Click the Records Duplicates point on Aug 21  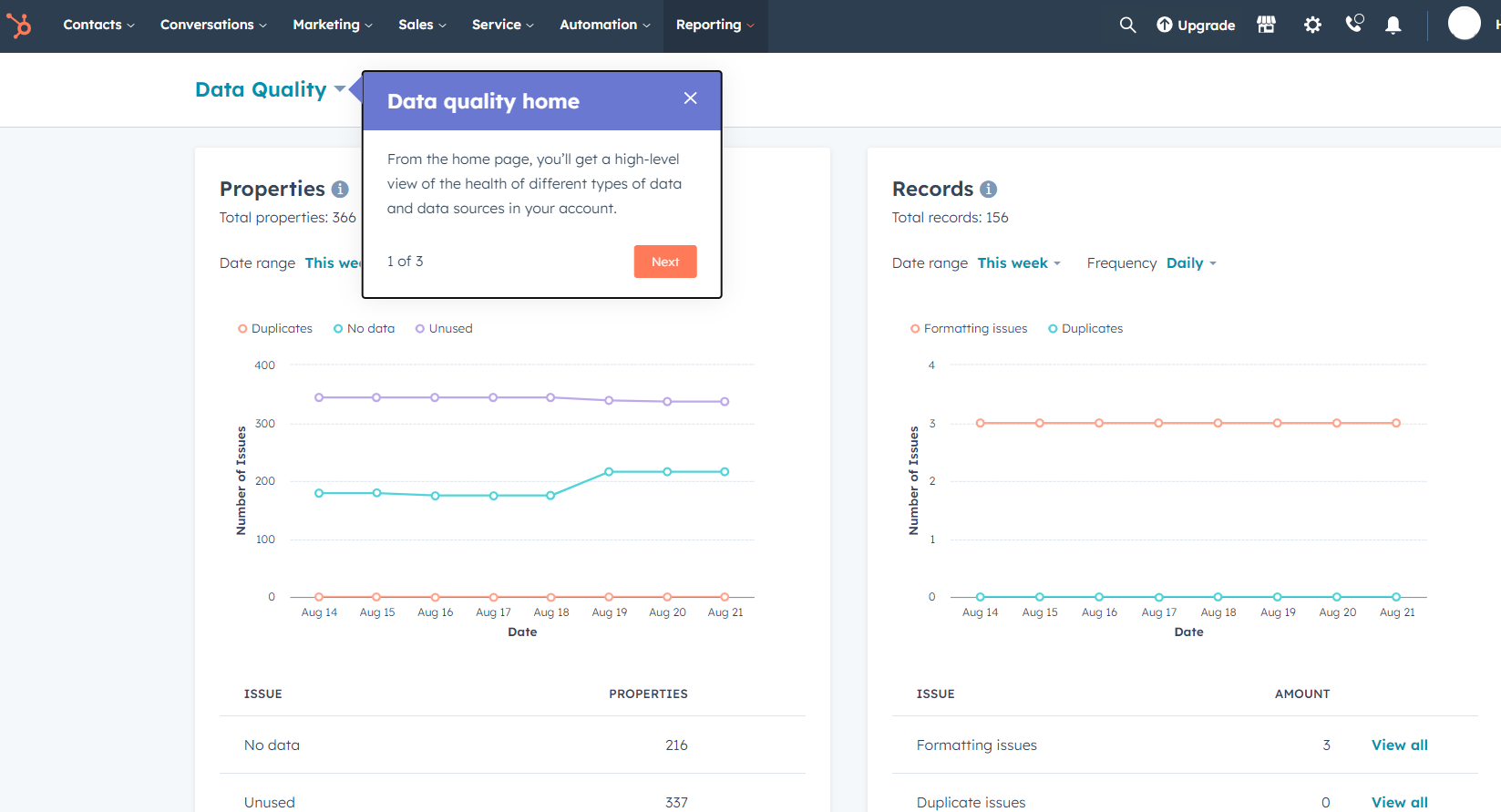[1396, 597]
